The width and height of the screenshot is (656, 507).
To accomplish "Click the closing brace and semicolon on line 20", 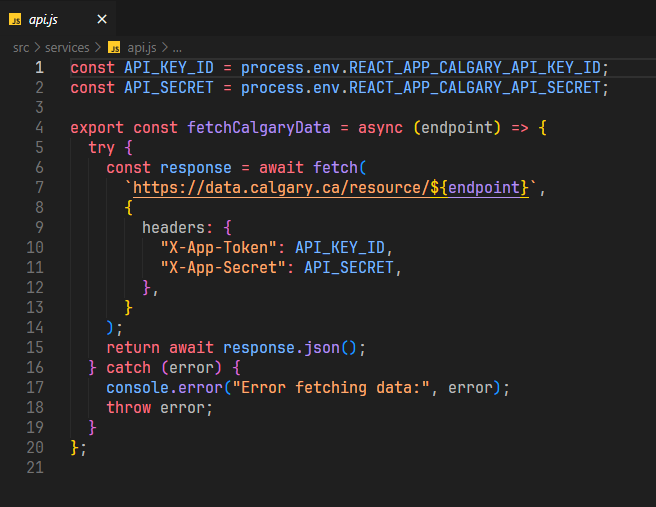I will click(78, 448).
